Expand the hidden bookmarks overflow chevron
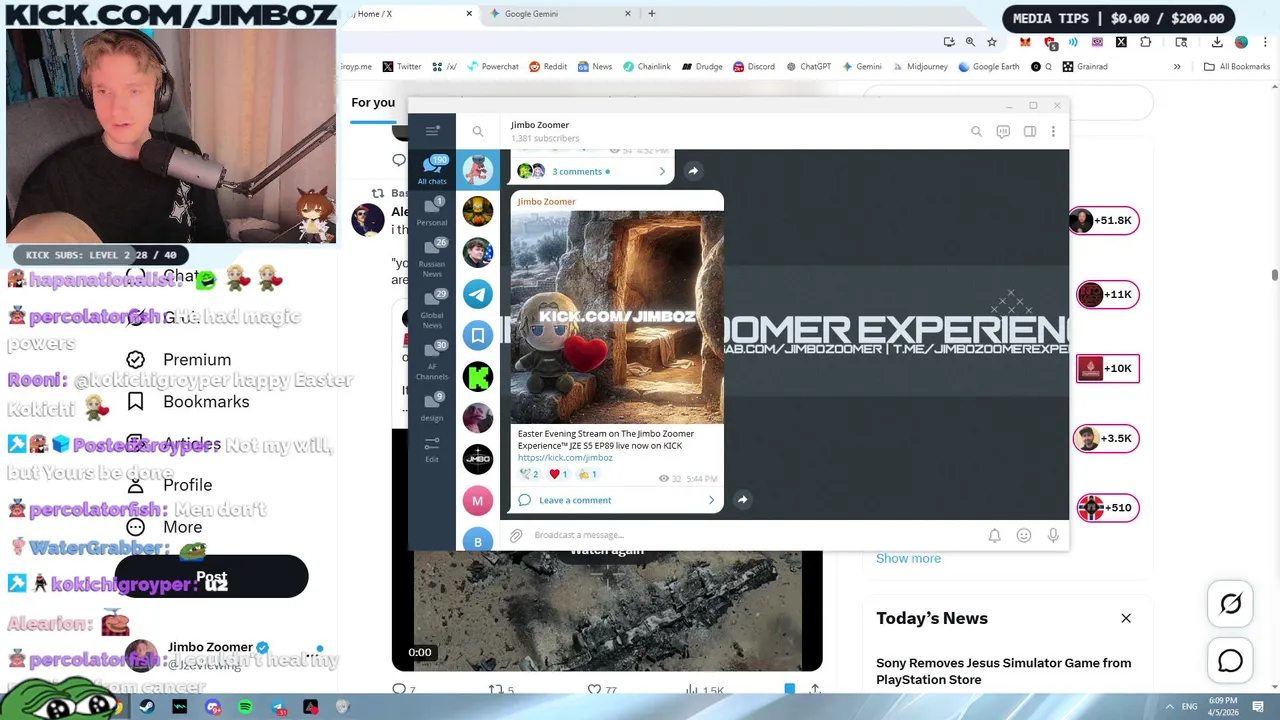Viewport: 1280px width, 720px height. 1177,67
